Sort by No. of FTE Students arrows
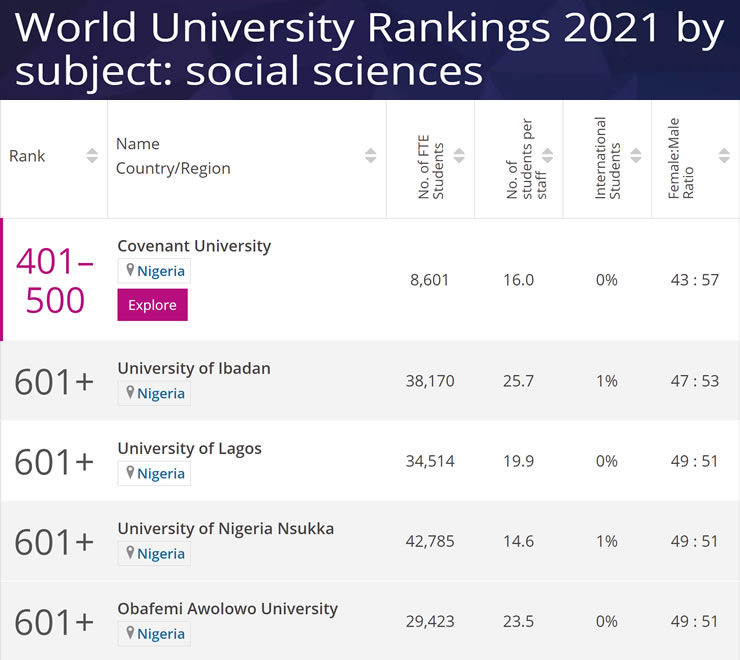Screen dimensions: 740x660 point(459,155)
